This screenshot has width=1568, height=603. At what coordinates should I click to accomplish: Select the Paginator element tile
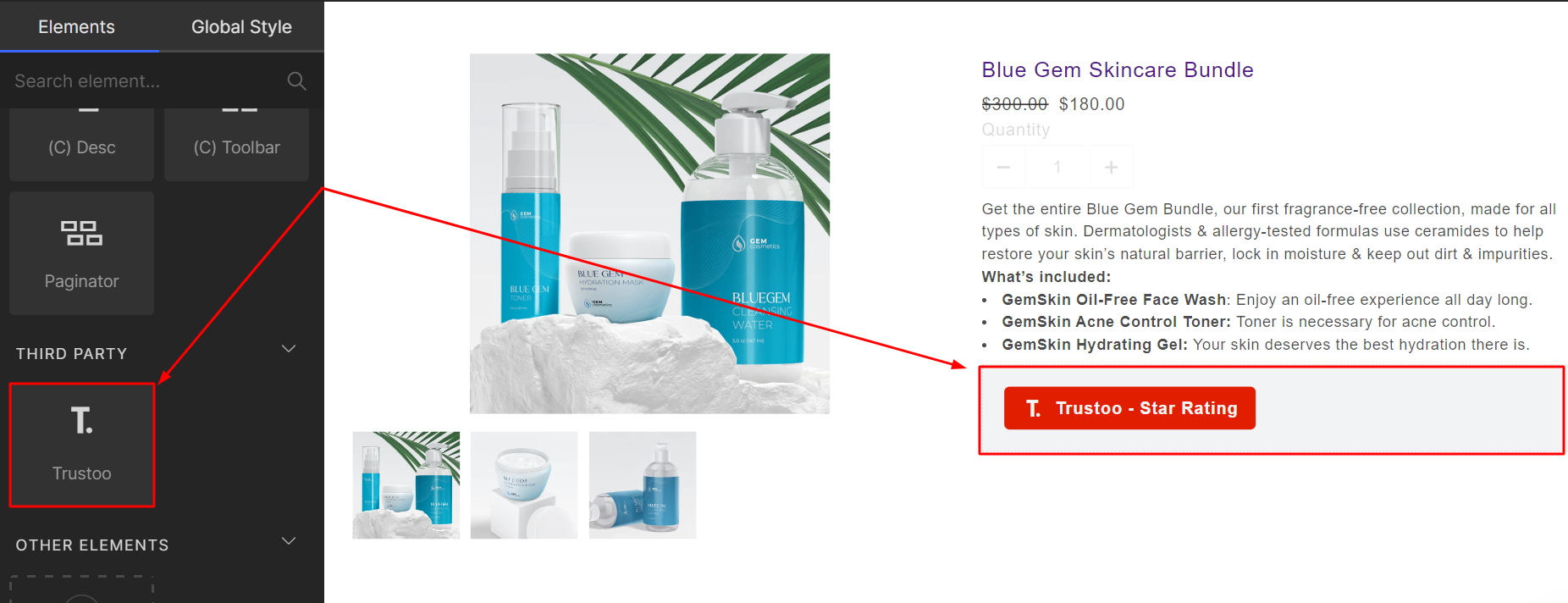click(82, 252)
